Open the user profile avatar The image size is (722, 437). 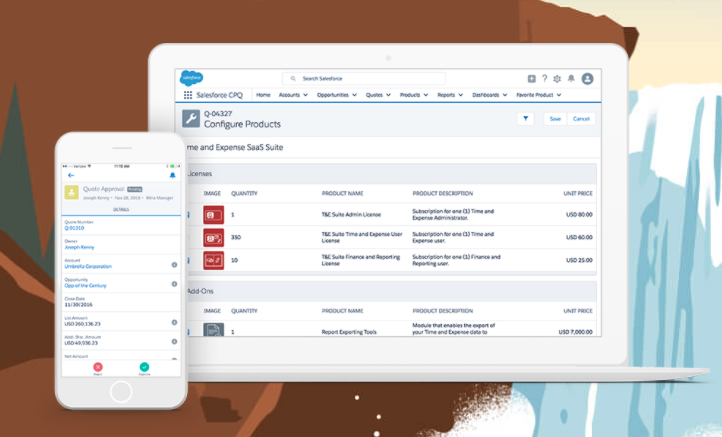coord(587,79)
